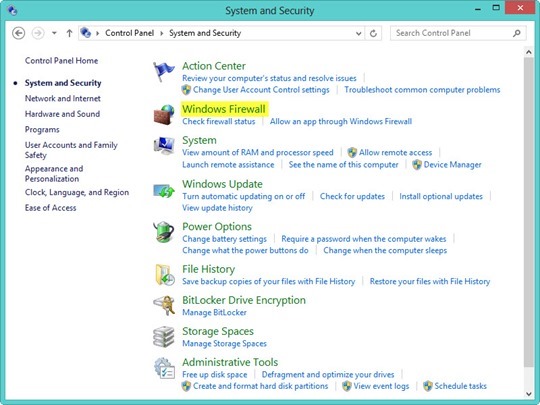Click shield icon beside Device Manager
This screenshot has width=540, height=405.
point(417,165)
